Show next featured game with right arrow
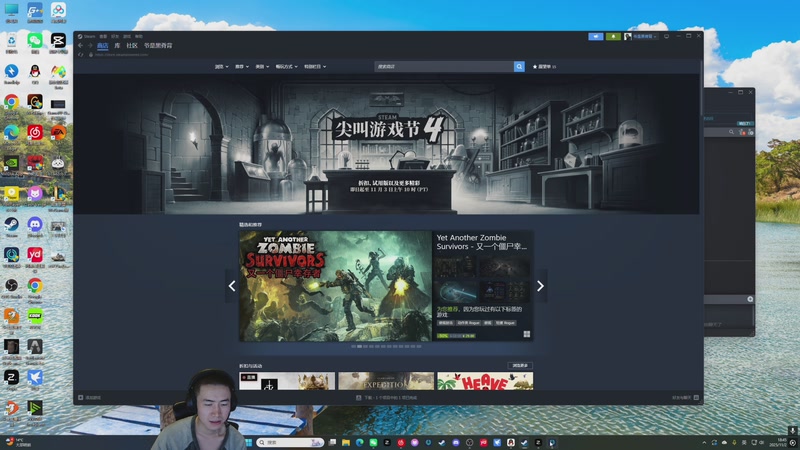Screen dimensions: 800x450 540,286
